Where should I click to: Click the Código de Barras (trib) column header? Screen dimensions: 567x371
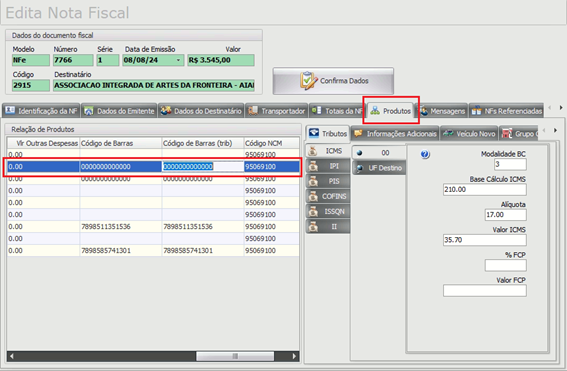pyautogui.click(x=202, y=143)
